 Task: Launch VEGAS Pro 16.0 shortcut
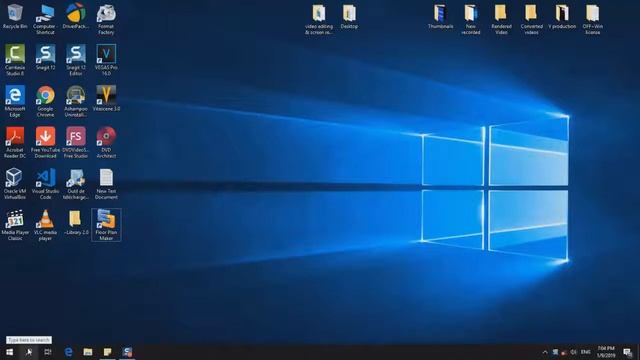tap(106, 60)
